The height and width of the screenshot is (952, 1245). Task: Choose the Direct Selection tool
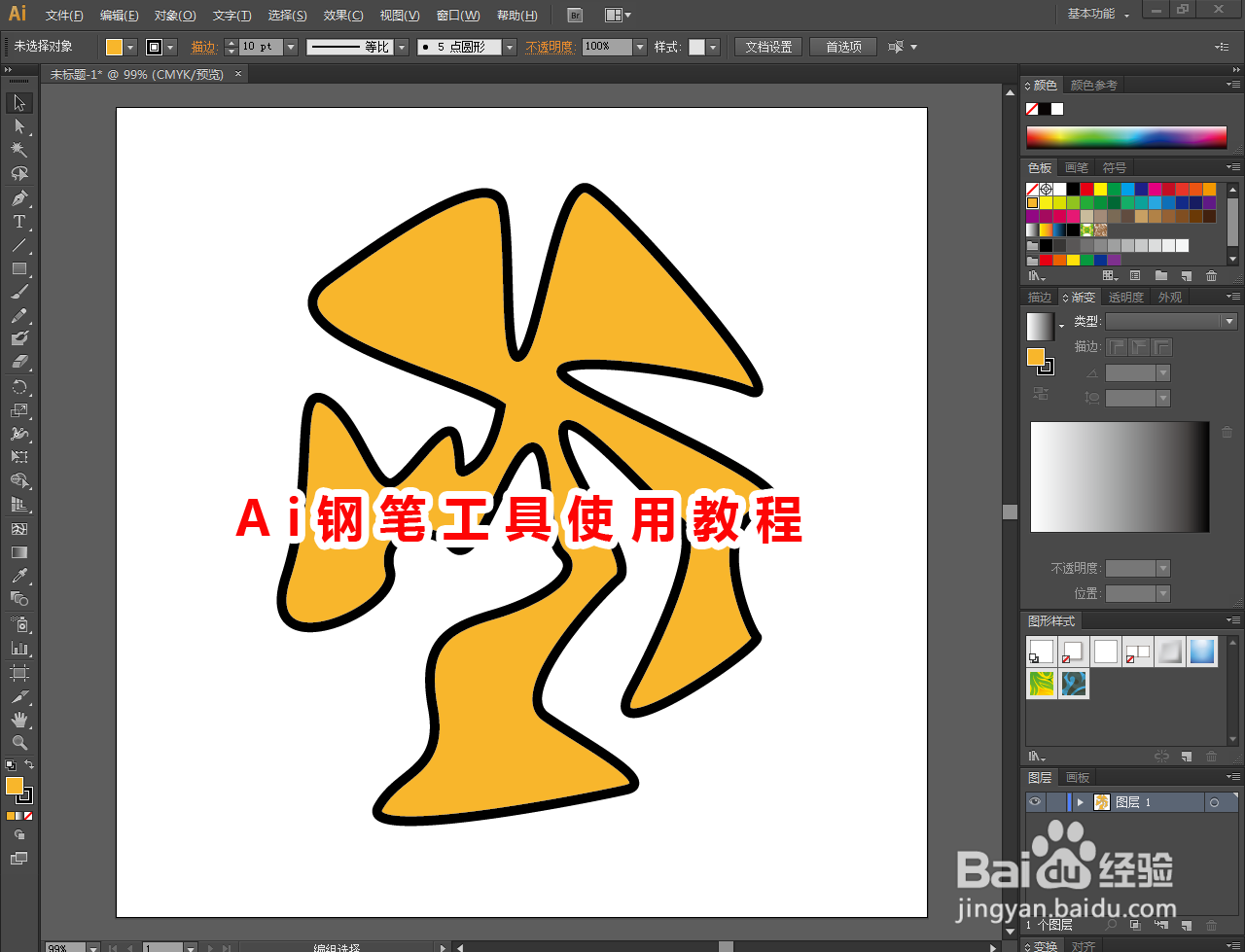click(x=18, y=125)
